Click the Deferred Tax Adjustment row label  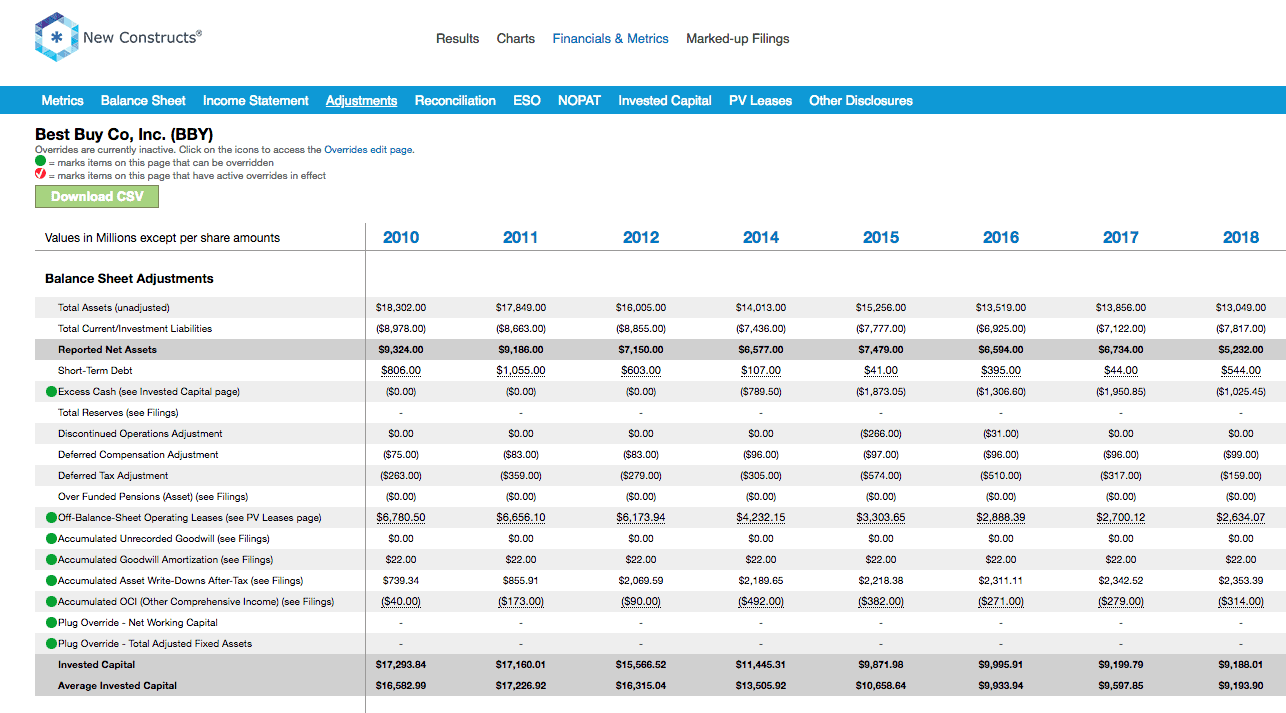[113, 476]
